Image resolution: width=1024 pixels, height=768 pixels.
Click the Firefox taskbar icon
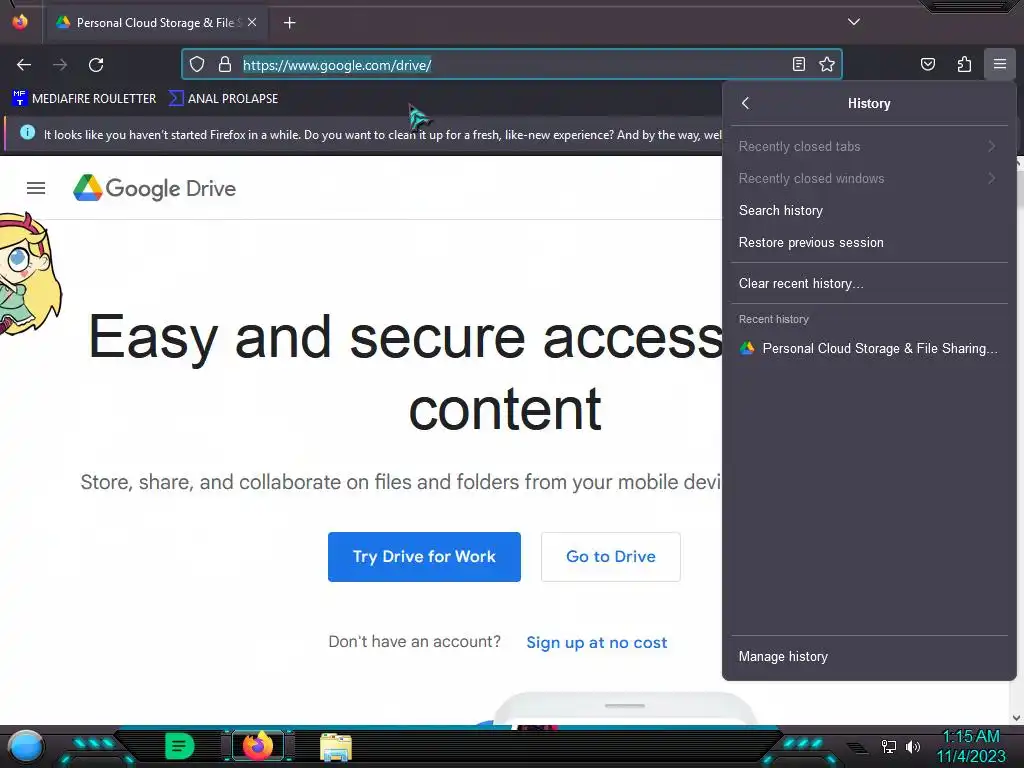[x=258, y=746]
